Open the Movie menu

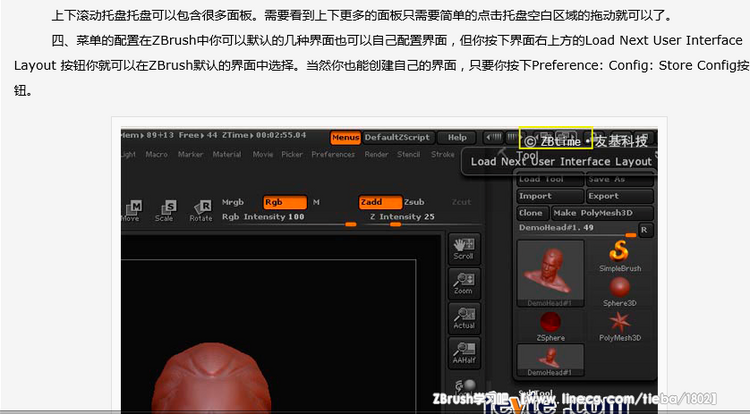coord(263,154)
